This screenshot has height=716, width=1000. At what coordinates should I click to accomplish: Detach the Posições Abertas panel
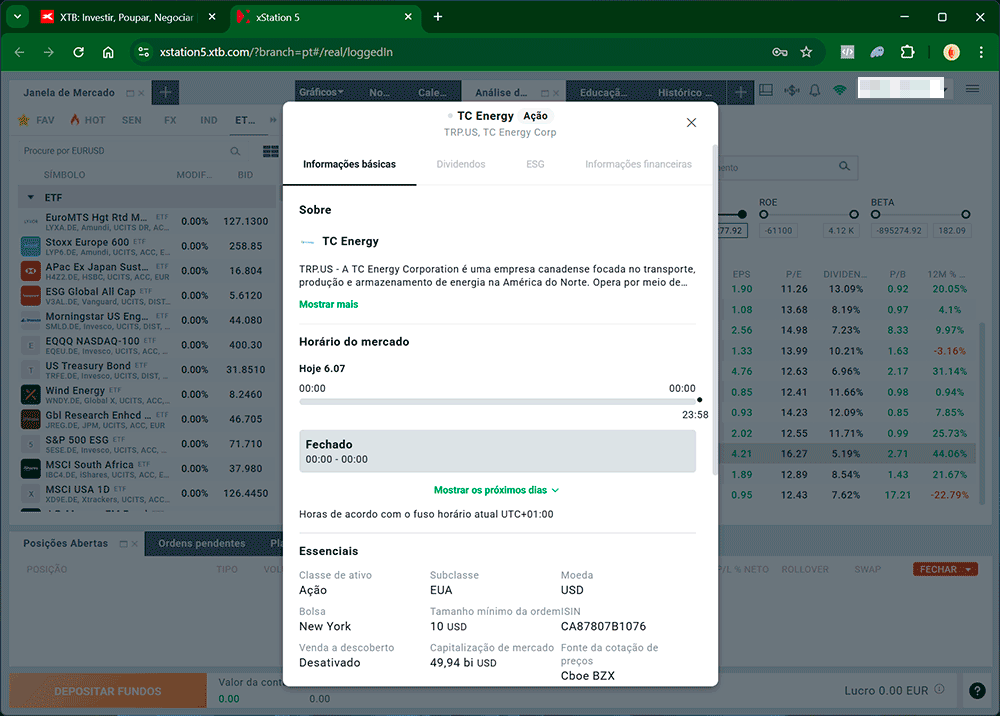(123, 544)
